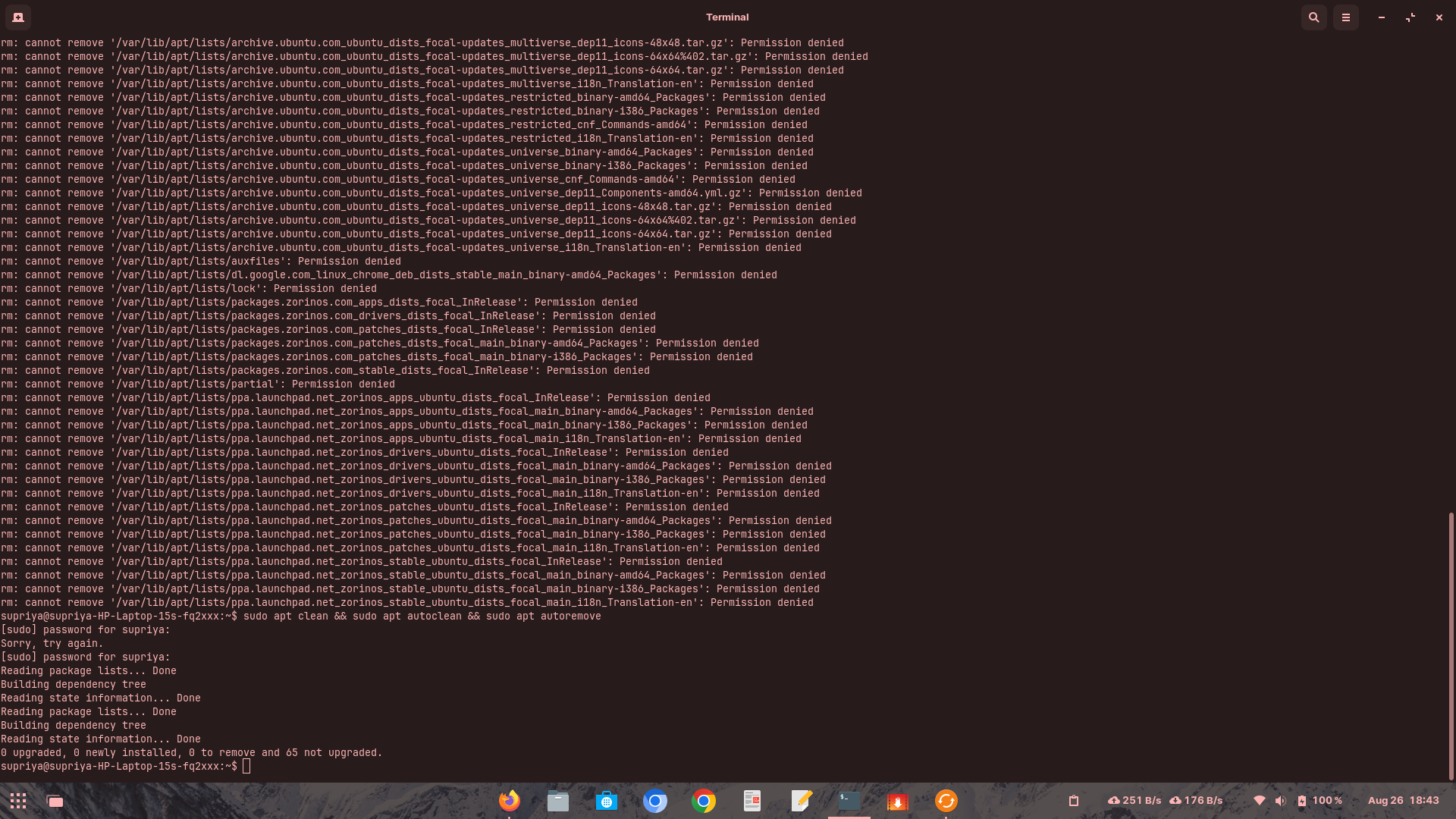
Task: Click the '/var/lib/apt/lists/auxfiles' error line
Action: [200, 262]
